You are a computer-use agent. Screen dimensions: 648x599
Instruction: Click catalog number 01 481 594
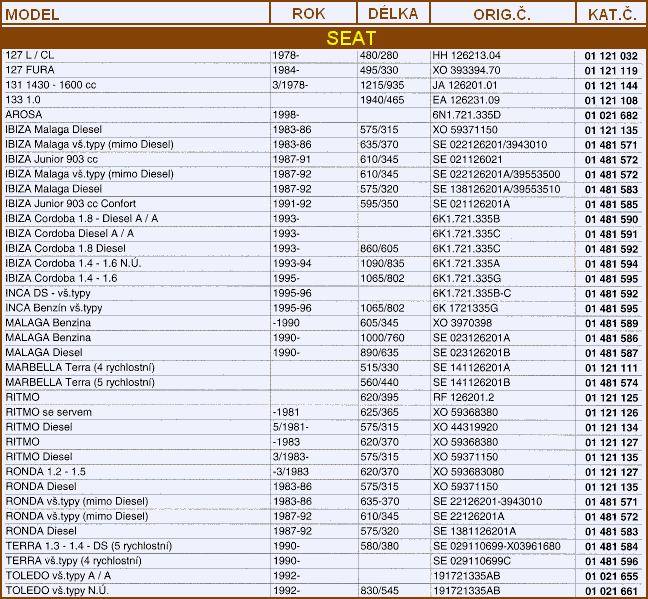(611, 264)
